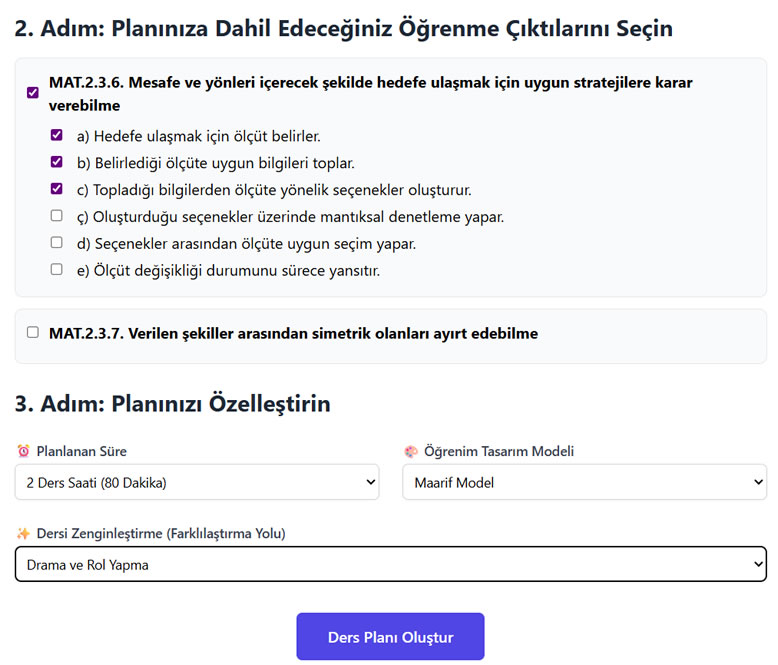Uncheck 'a) Hedefe ulaşmak için ölçüt belirler'
778x665 pixels.
click(57, 135)
